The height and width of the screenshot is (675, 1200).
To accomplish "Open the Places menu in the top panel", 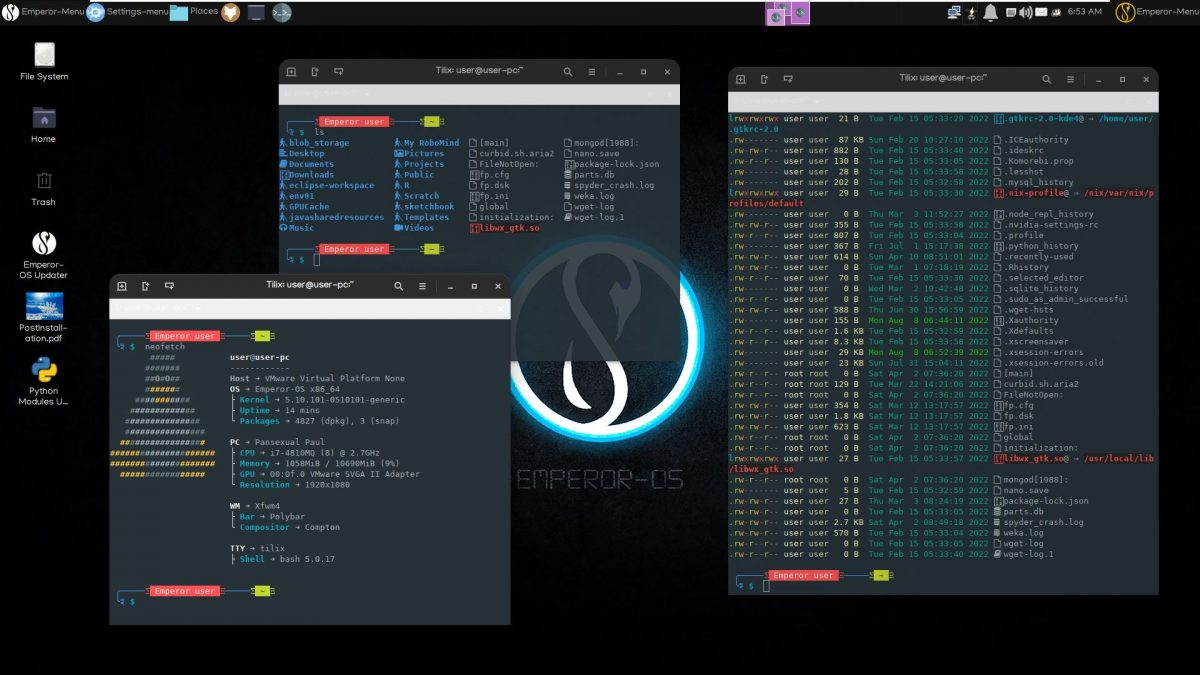I will pos(194,12).
